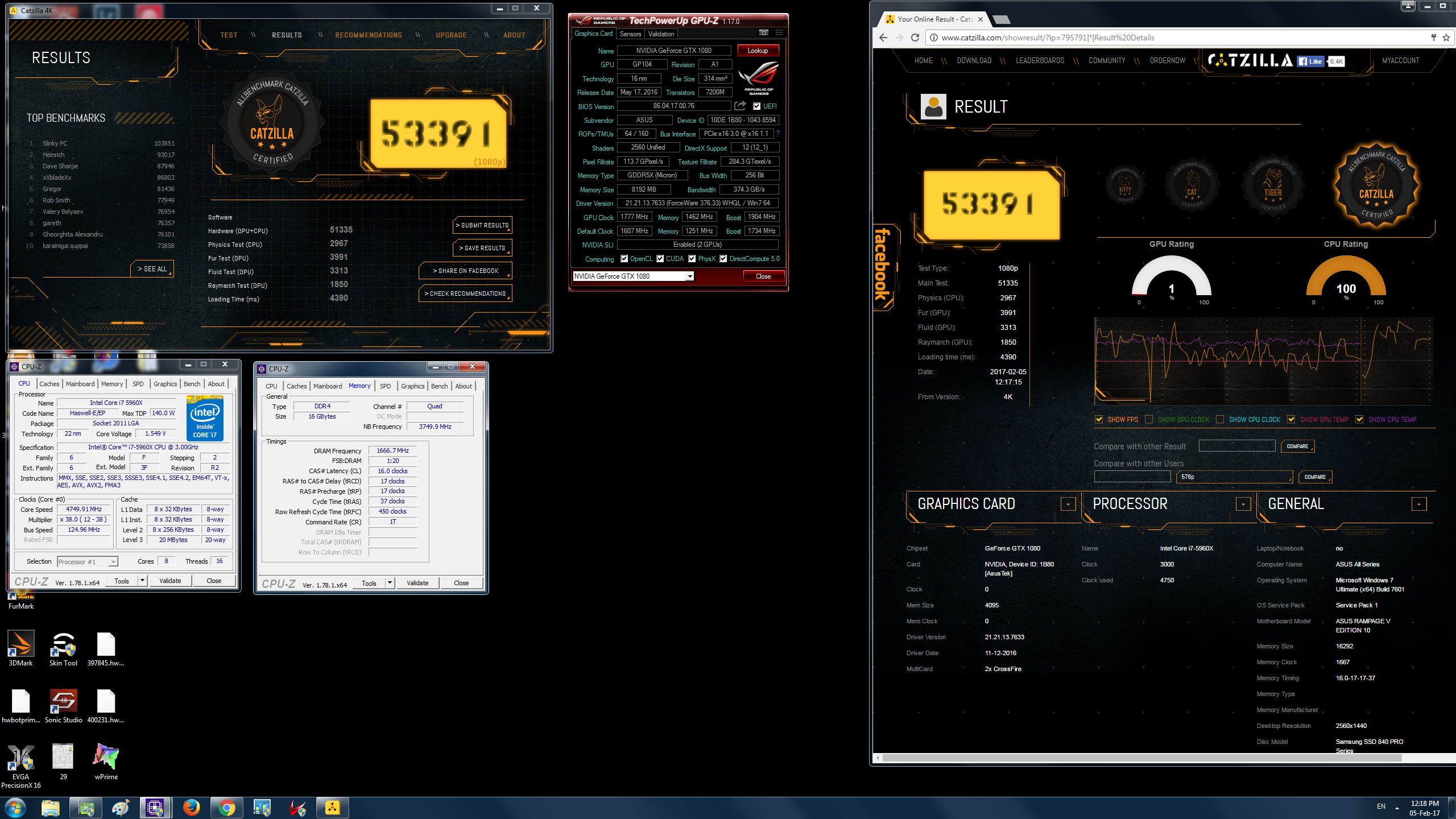Switch to Chrome from the taskbar
Screen dimensions: 1456x819
[x=226, y=808]
